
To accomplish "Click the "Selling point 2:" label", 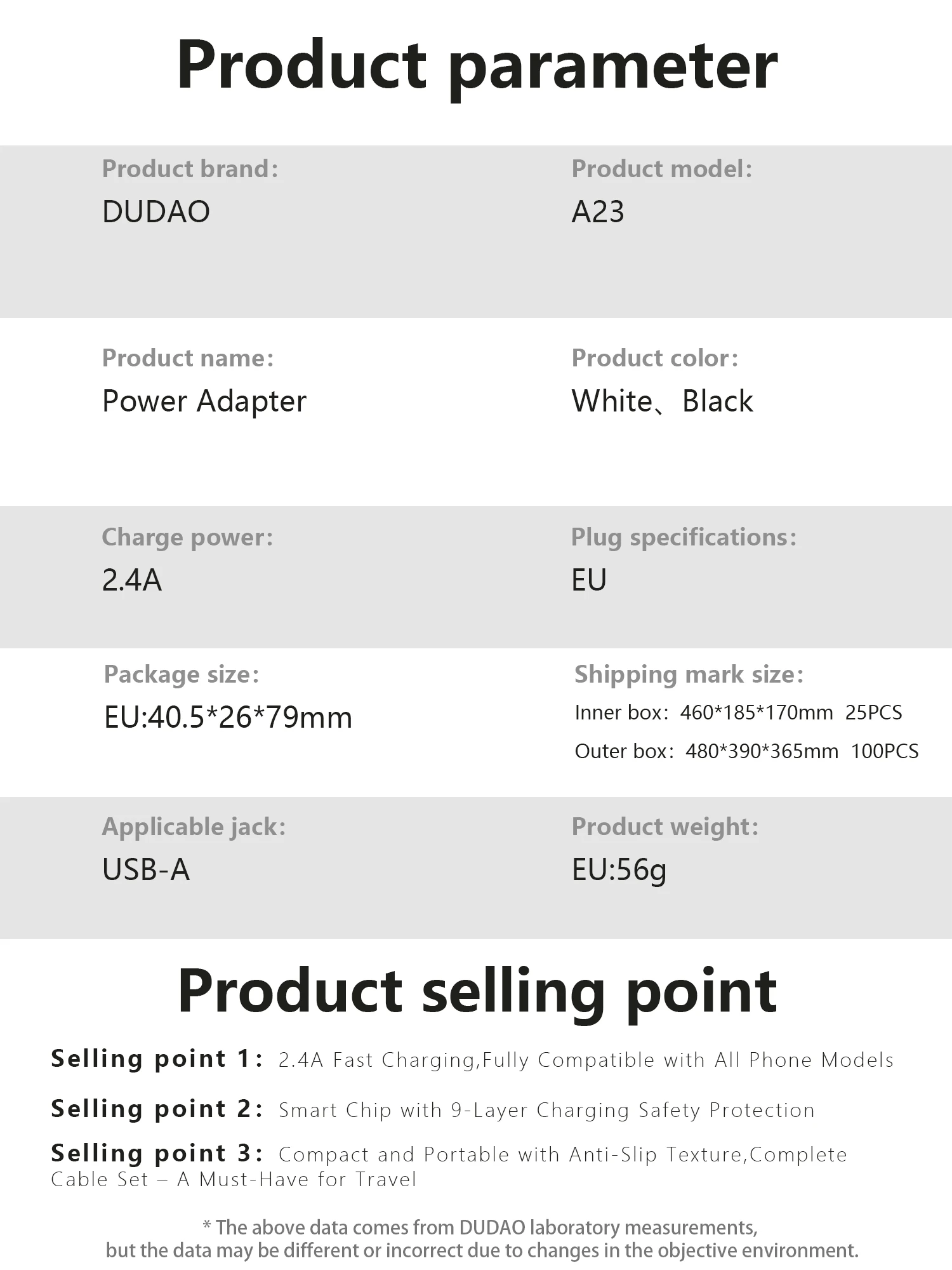I will (157, 1109).
